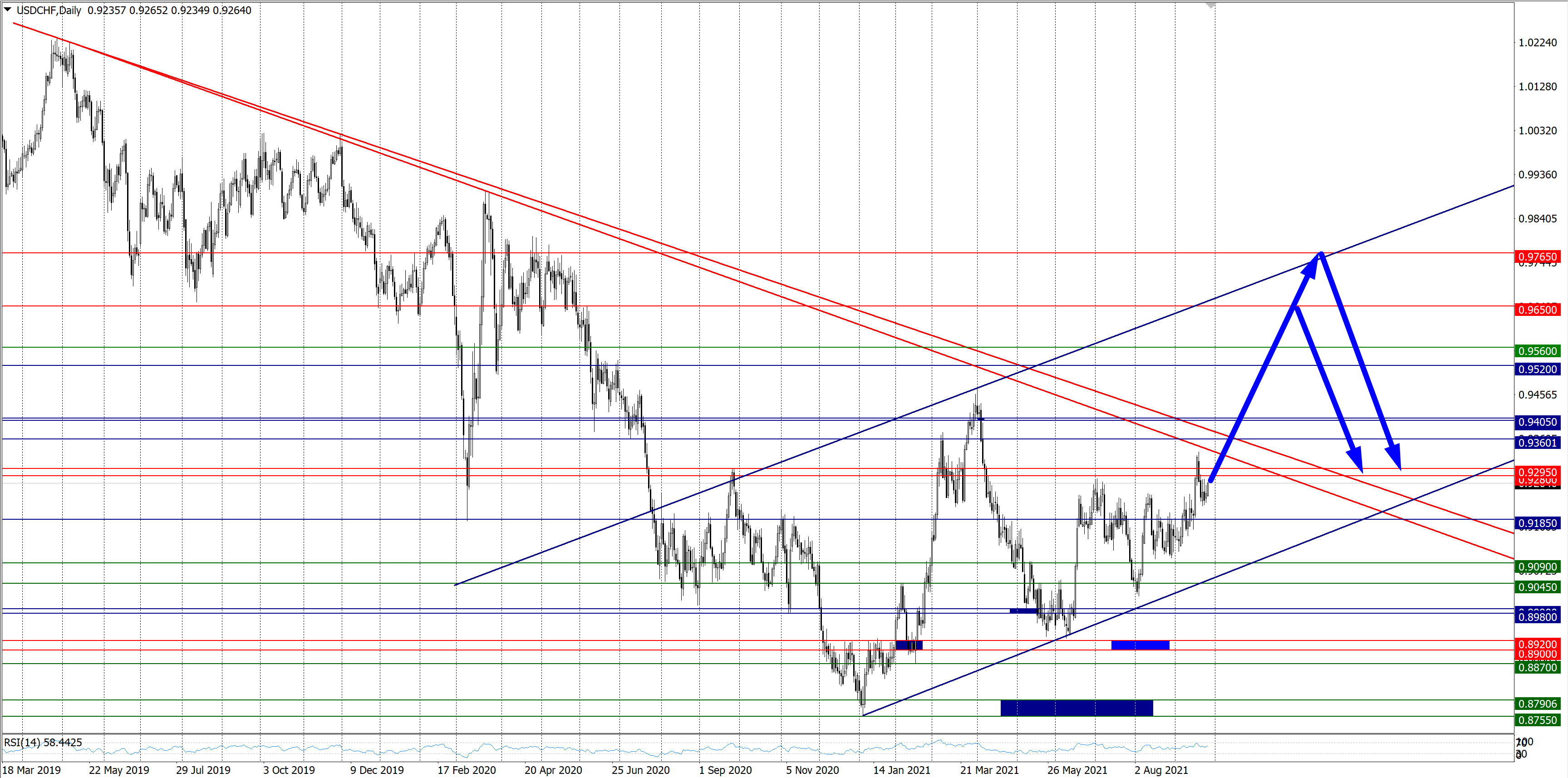This screenshot has height=778, width=1568.
Task: Select the bright blue rectangle near 0.89200
Action: pyautogui.click(x=1140, y=645)
